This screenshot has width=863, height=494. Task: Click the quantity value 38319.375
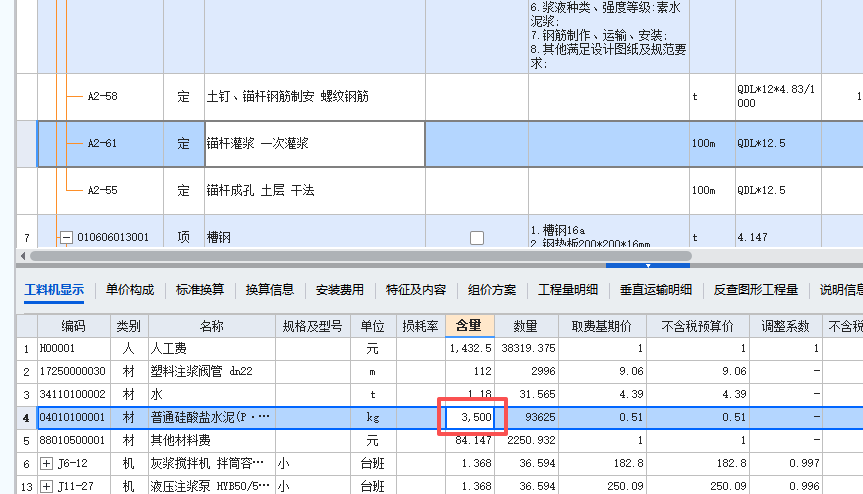pyautogui.click(x=528, y=348)
